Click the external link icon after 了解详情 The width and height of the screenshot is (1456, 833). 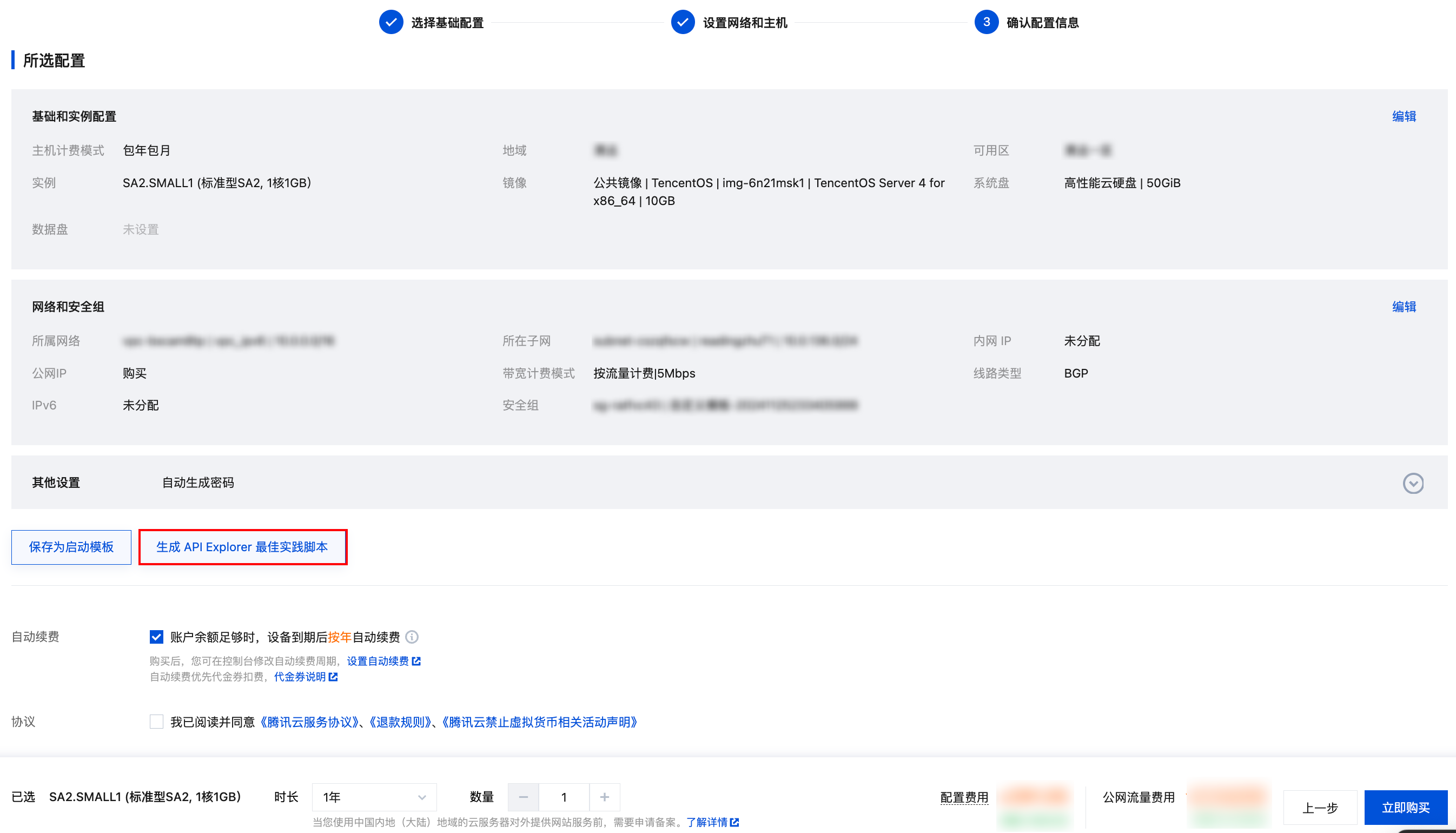click(736, 822)
